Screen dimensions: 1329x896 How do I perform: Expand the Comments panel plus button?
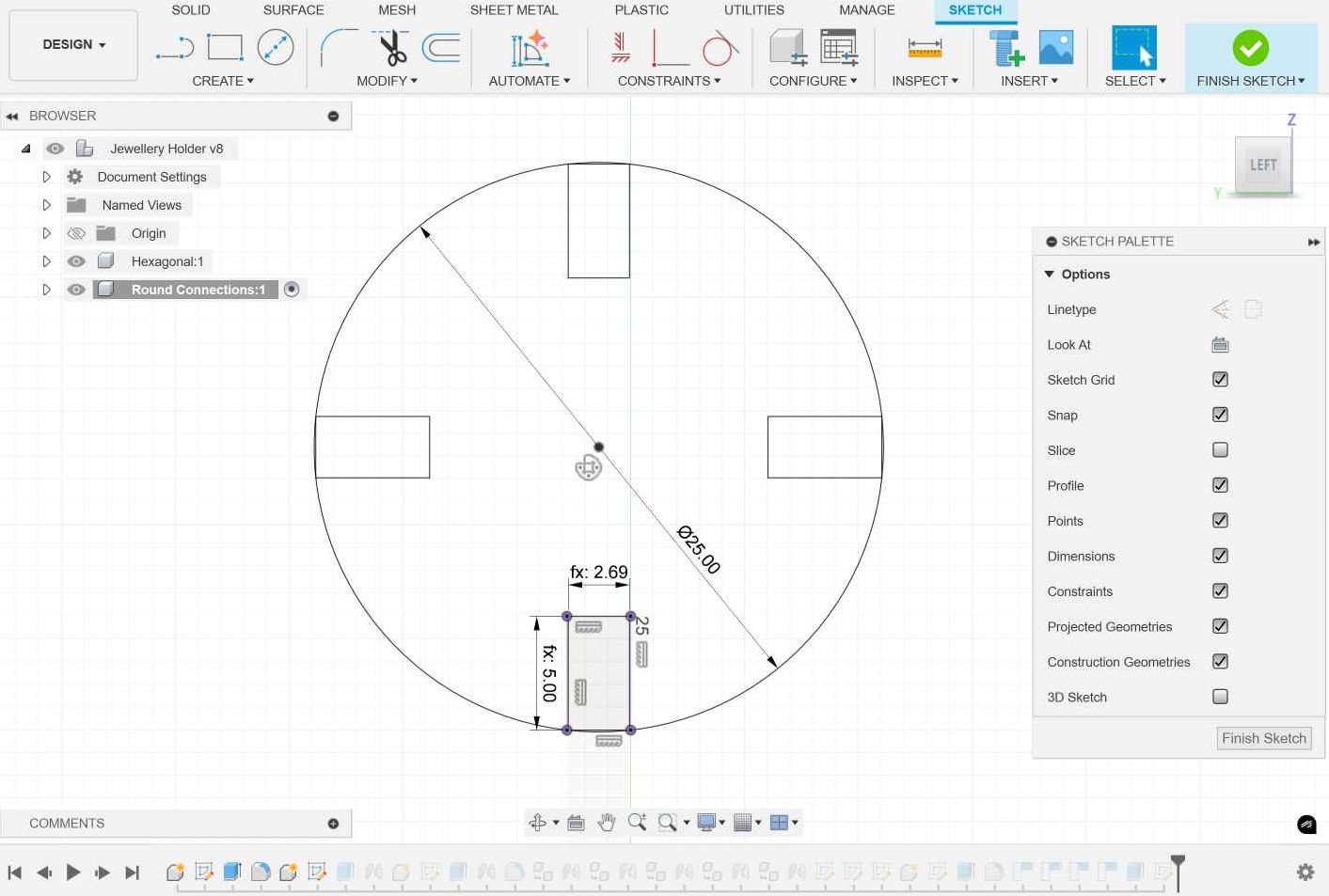(x=333, y=824)
